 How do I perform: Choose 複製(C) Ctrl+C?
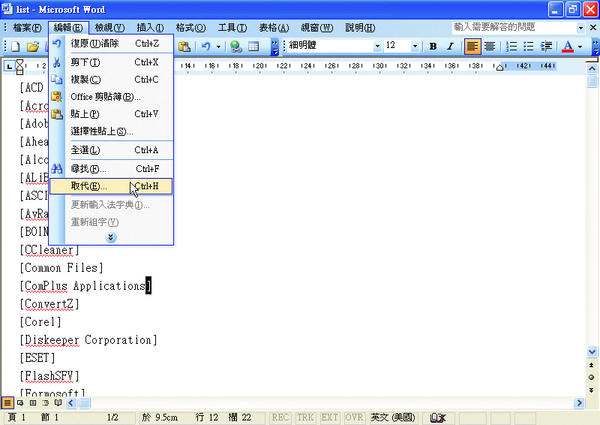coord(111,80)
